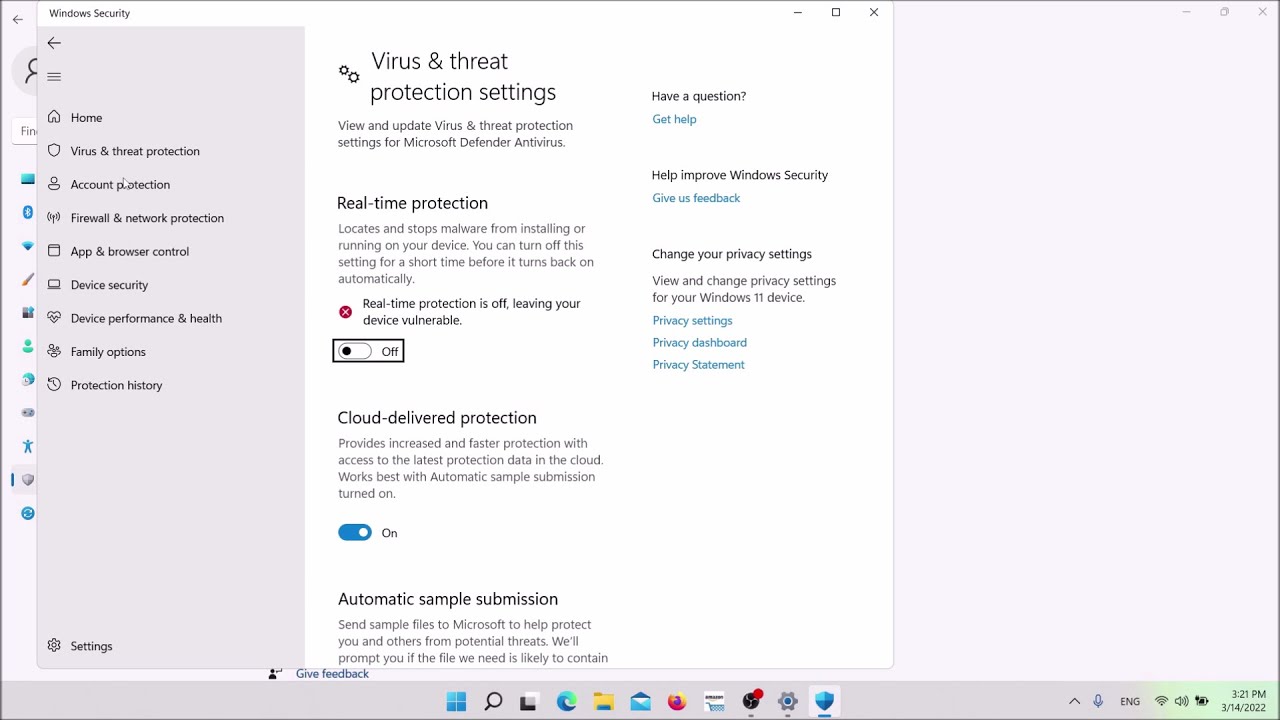Open taskbar Search magnifier
This screenshot has height=720, width=1280.
tap(493, 702)
